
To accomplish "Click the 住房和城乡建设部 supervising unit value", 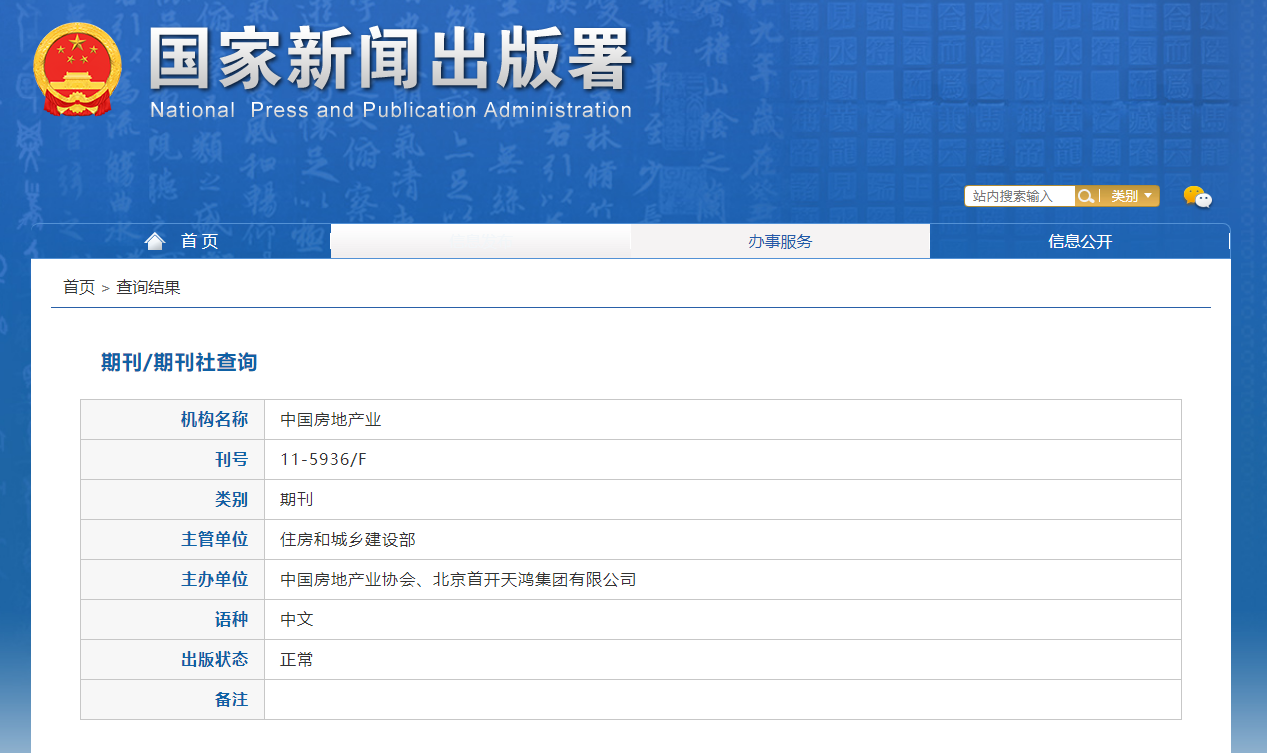I will (347, 540).
